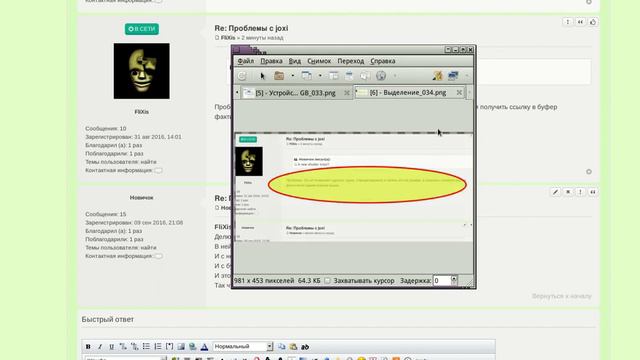The height and width of the screenshot is (360, 640).
Task: Click the open folder toolbar icon
Action: pos(279,76)
